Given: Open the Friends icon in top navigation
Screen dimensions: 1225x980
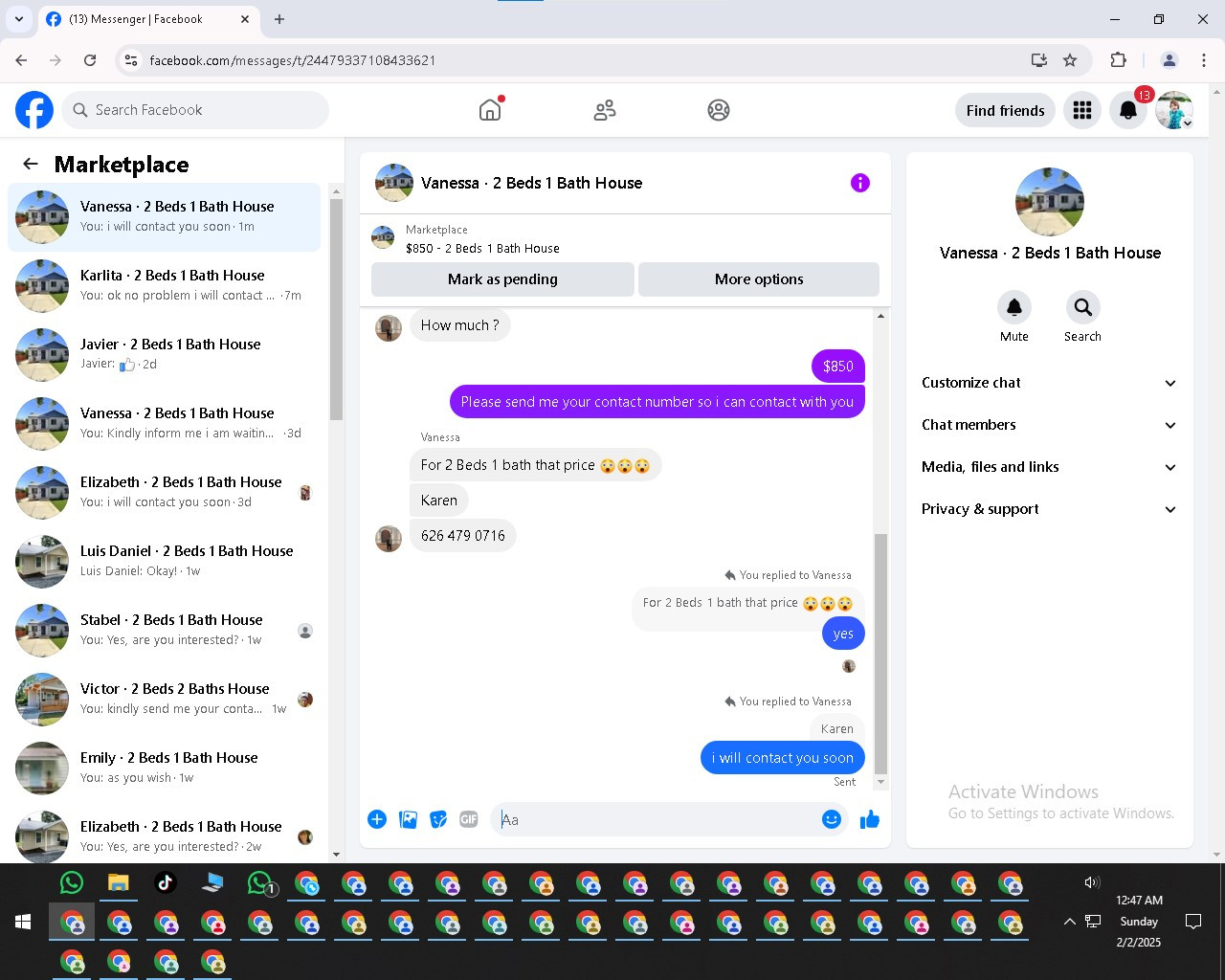Looking at the screenshot, I should point(605,110).
